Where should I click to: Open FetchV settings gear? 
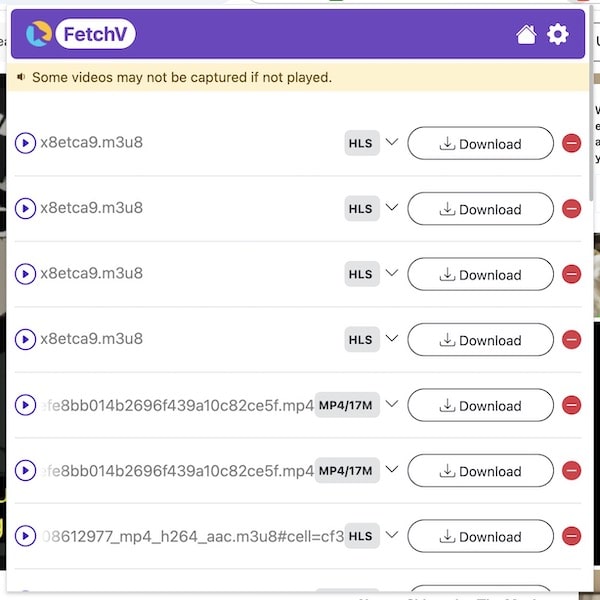click(x=557, y=35)
